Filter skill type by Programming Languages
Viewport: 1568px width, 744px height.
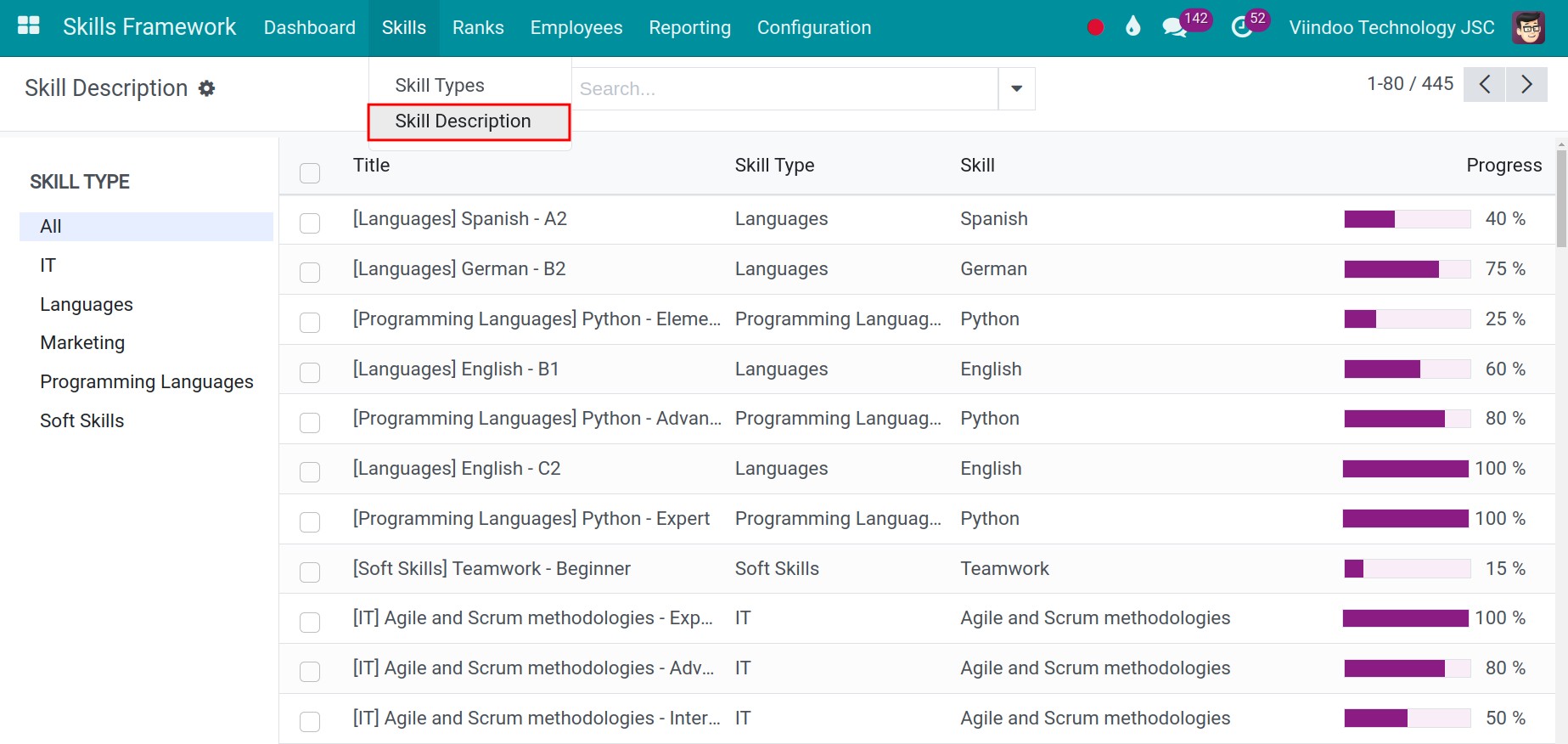[146, 382]
